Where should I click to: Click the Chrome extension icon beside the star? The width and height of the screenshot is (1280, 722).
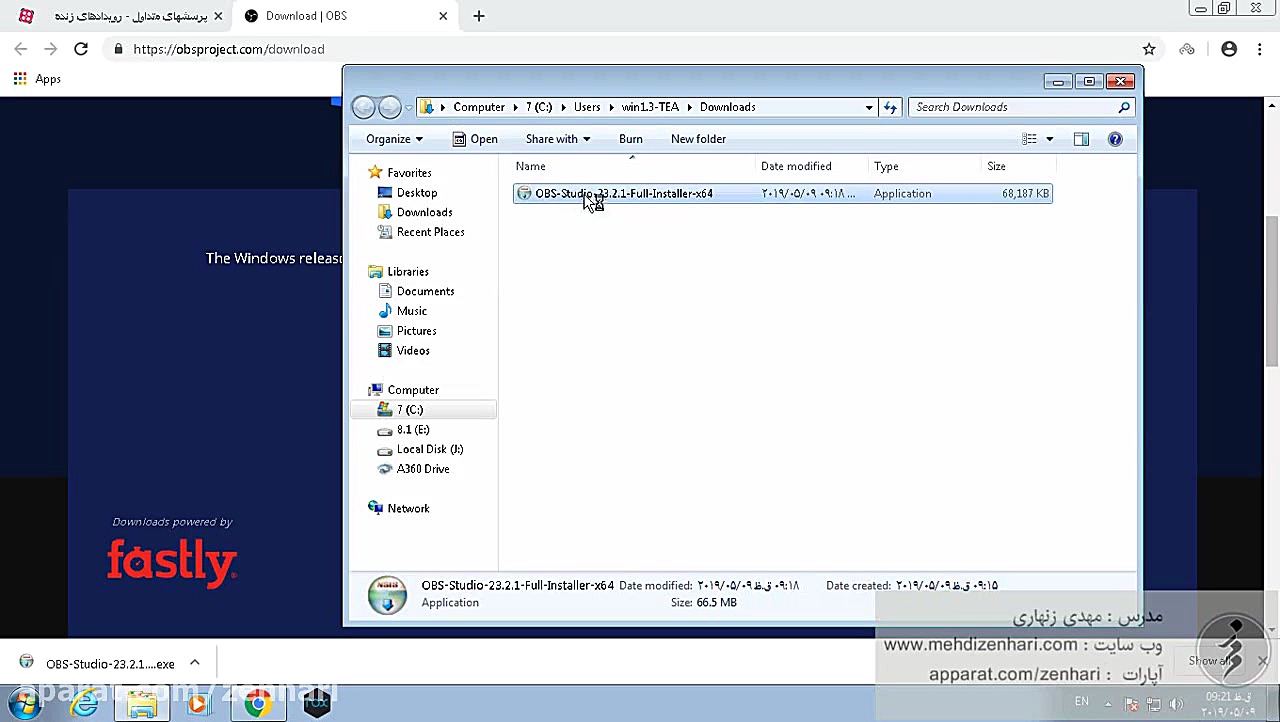click(x=1187, y=49)
